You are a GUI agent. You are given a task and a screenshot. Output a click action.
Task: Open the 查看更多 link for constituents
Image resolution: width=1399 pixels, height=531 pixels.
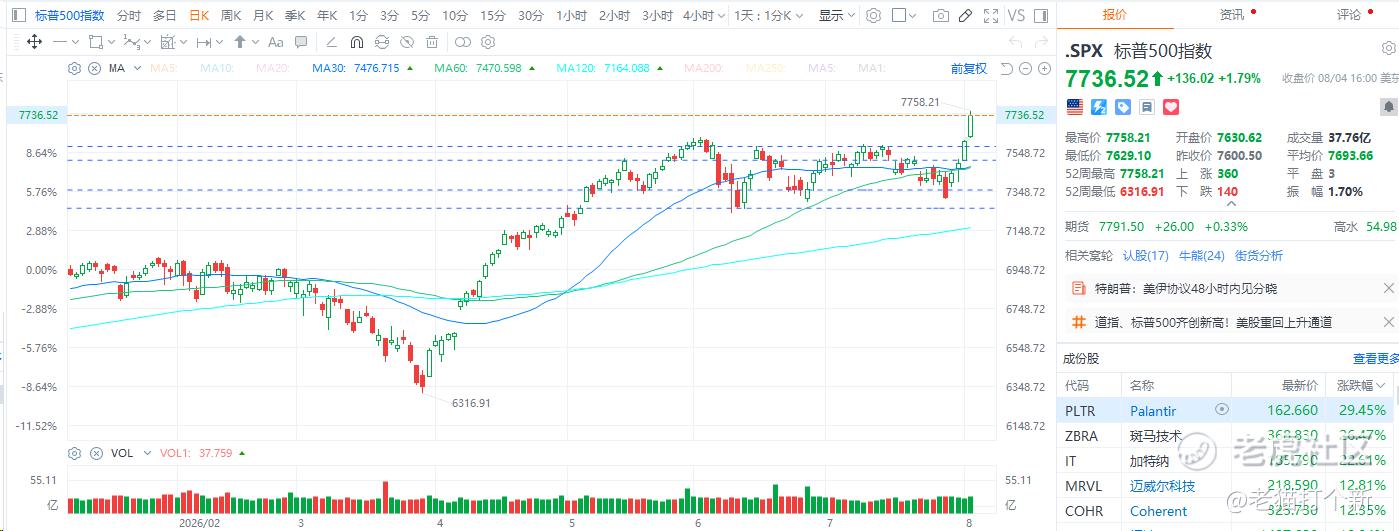point(1376,358)
